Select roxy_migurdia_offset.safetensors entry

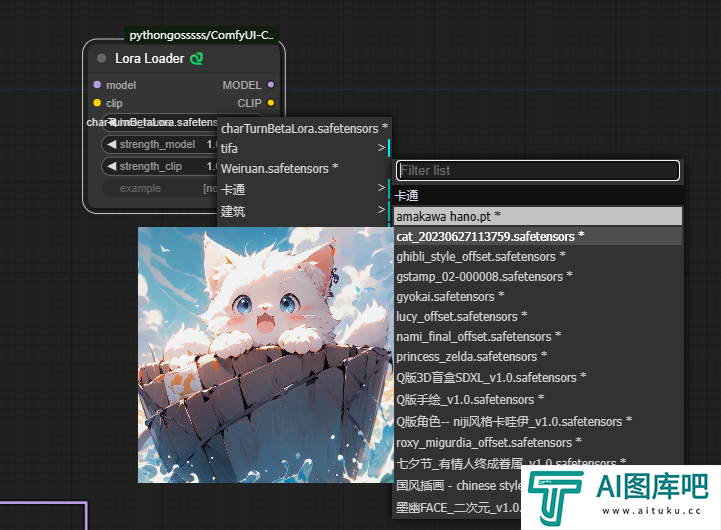pos(538,443)
